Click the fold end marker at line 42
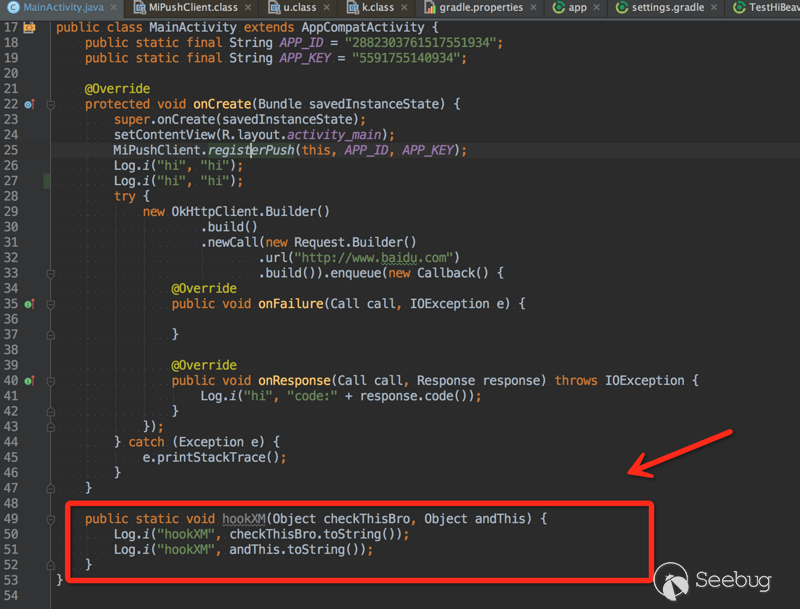800x609 pixels. coord(51,412)
